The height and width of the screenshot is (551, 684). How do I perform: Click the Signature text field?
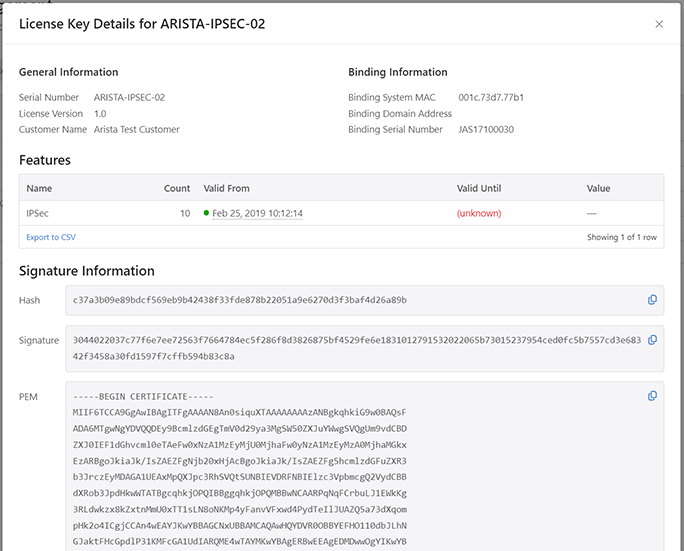pos(365,349)
